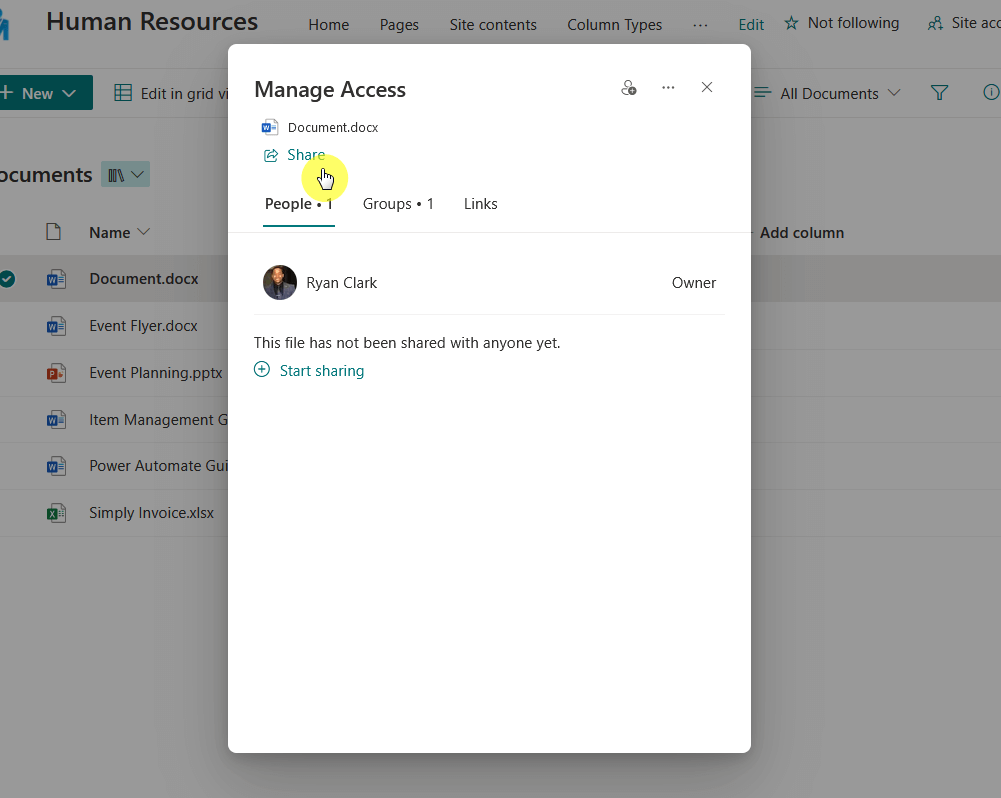Sort by the Name column header
The width and height of the screenshot is (1001, 798).
119,232
